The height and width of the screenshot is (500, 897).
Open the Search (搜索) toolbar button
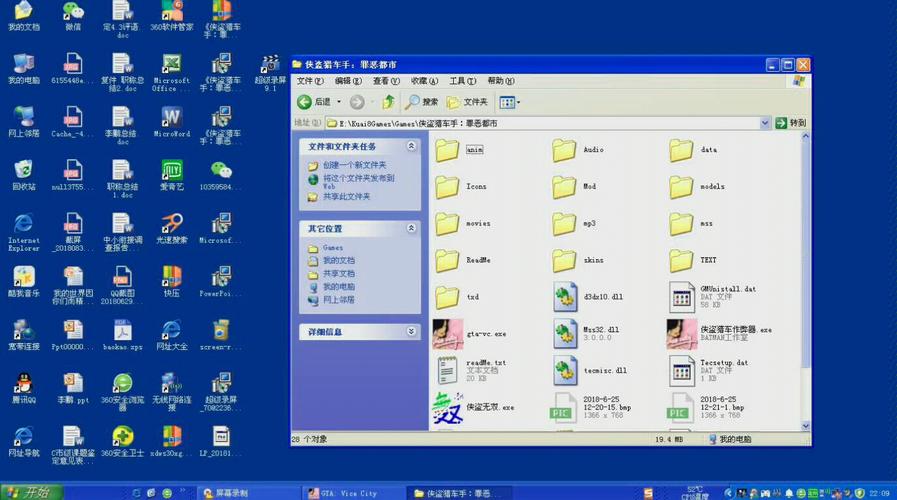click(x=421, y=102)
